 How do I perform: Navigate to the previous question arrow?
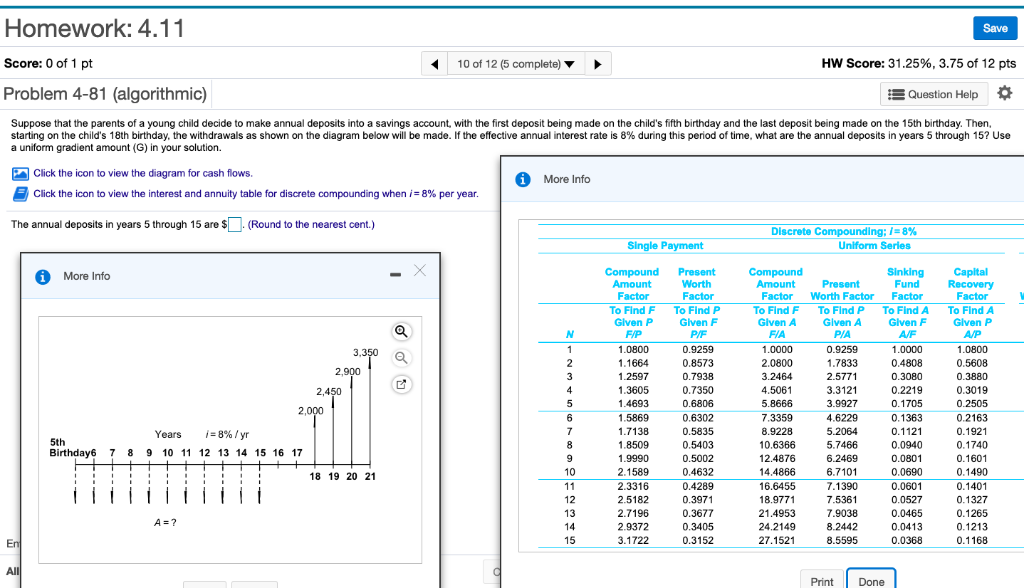(434, 62)
